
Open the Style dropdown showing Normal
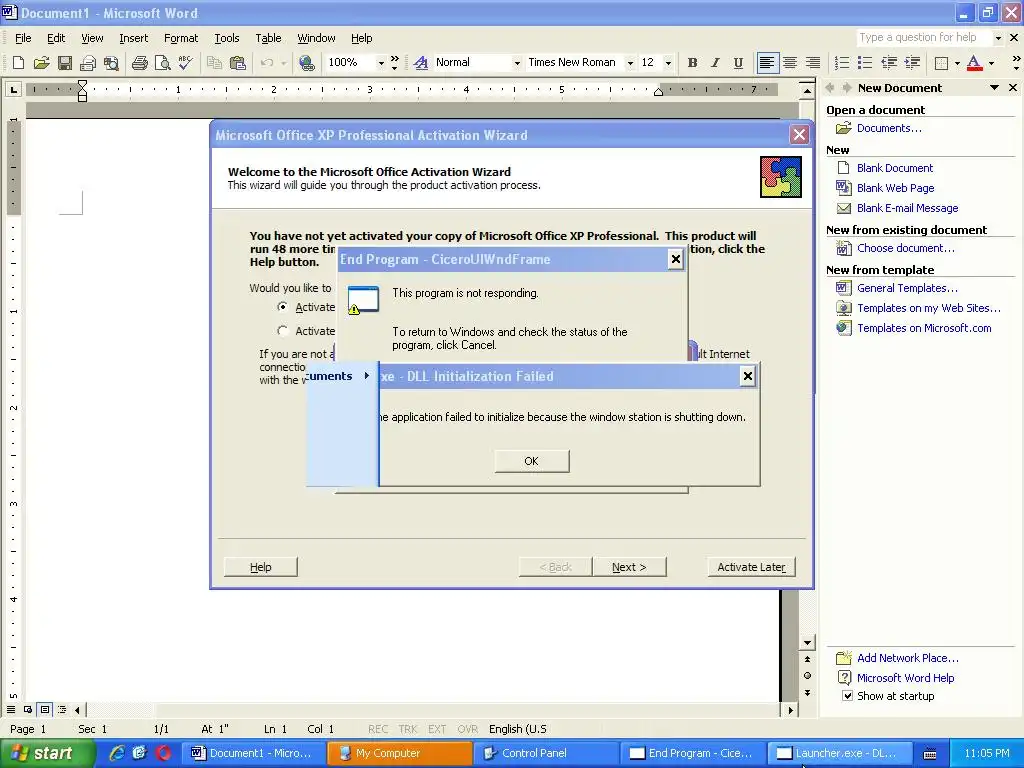(x=517, y=63)
